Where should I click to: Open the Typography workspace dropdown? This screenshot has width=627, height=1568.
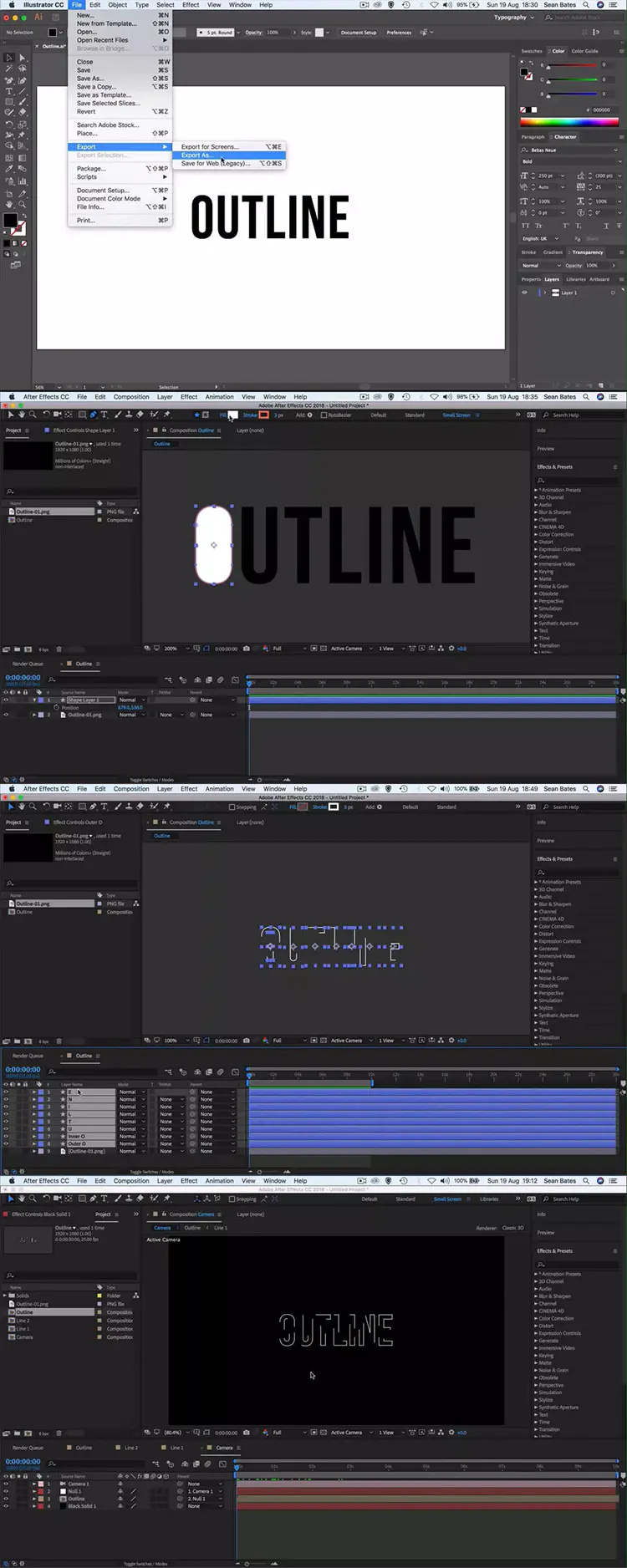(513, 17)
